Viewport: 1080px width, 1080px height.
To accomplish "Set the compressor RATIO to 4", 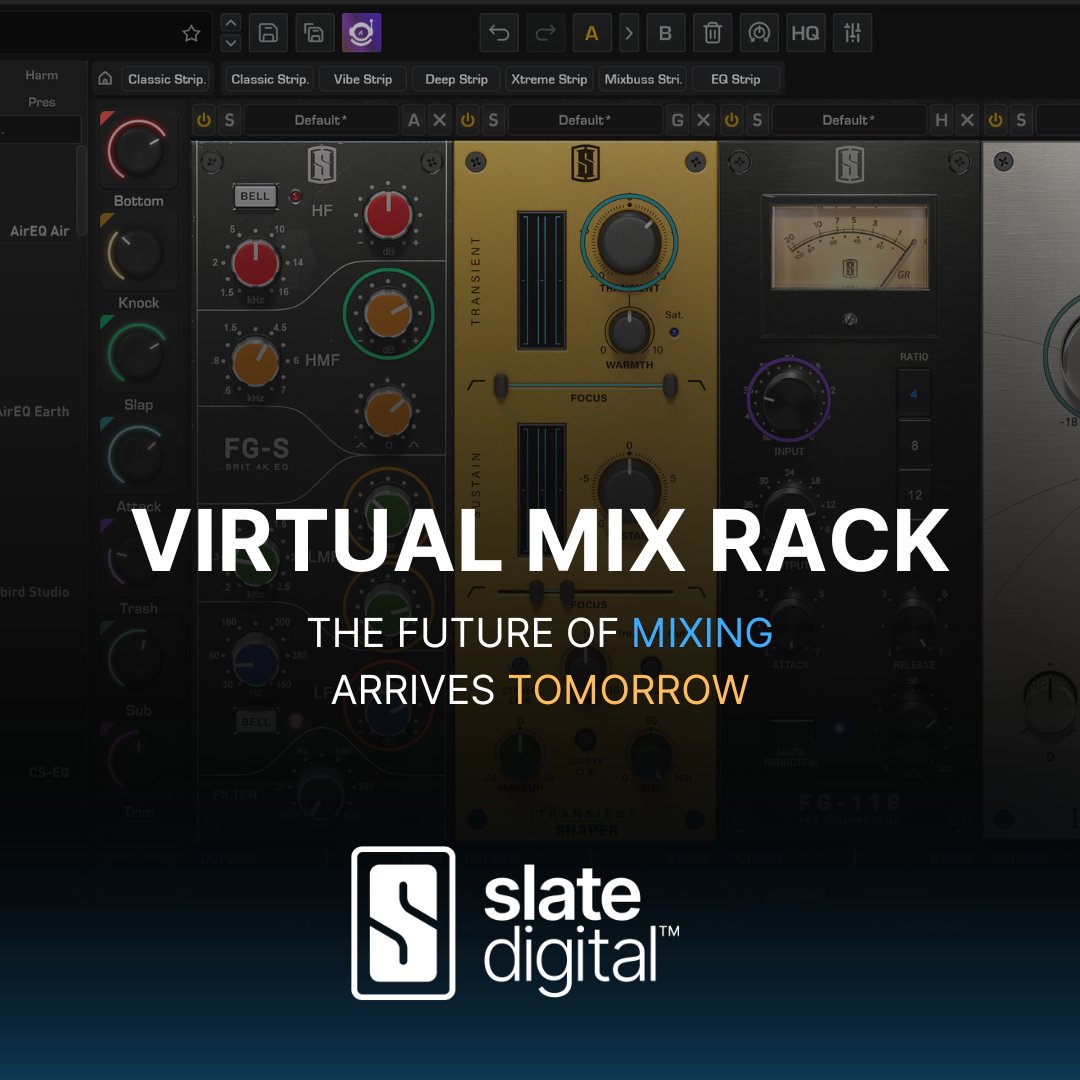I will (914, 394).
